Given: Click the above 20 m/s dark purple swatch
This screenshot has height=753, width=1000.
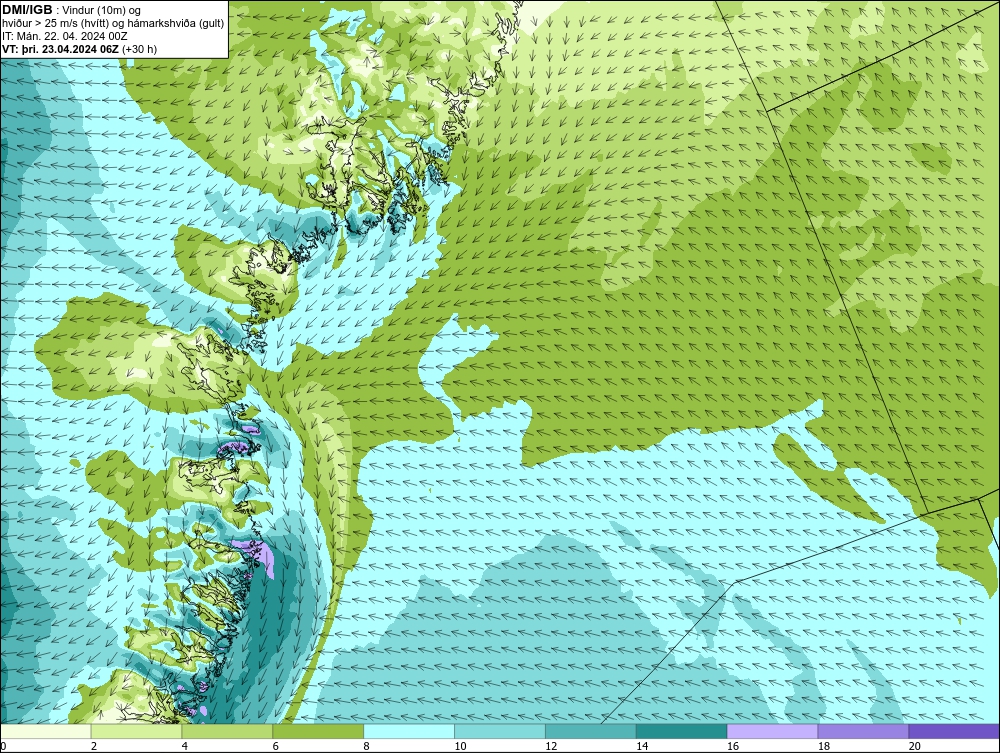Looking at the screenshot, I should pyautogui.click(x=953, y=731).
